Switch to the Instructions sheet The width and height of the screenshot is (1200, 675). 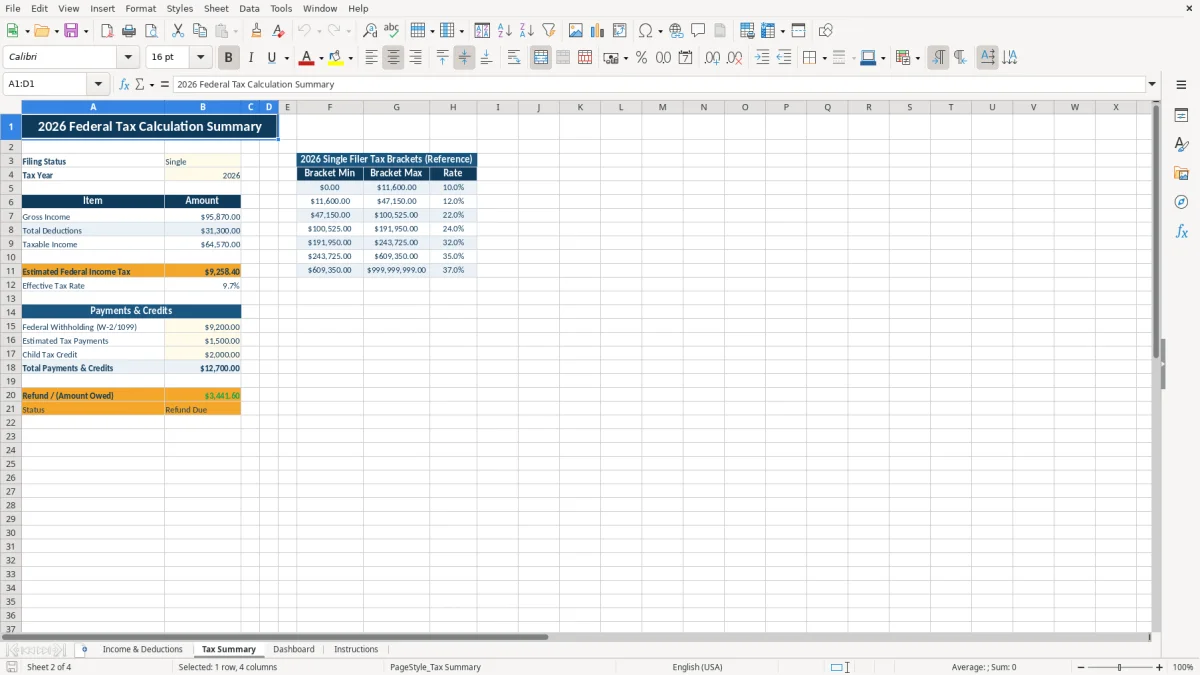point(356,649)
